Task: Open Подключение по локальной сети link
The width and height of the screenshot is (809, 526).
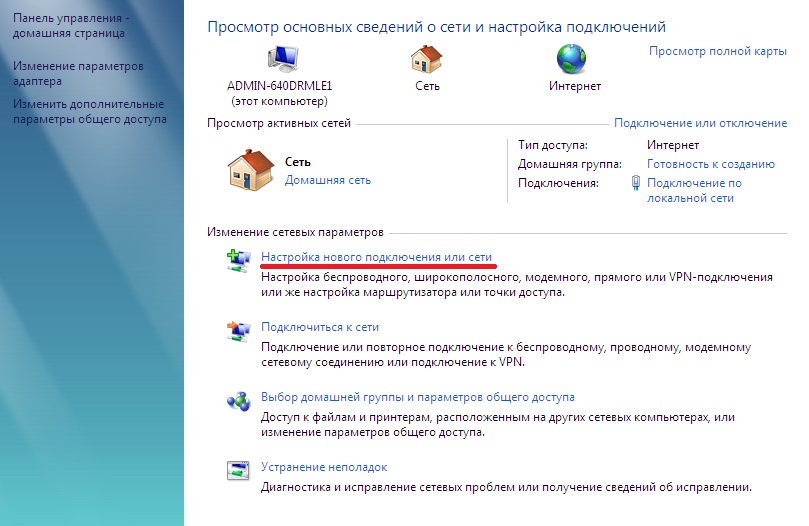Action: coord(694,190)
